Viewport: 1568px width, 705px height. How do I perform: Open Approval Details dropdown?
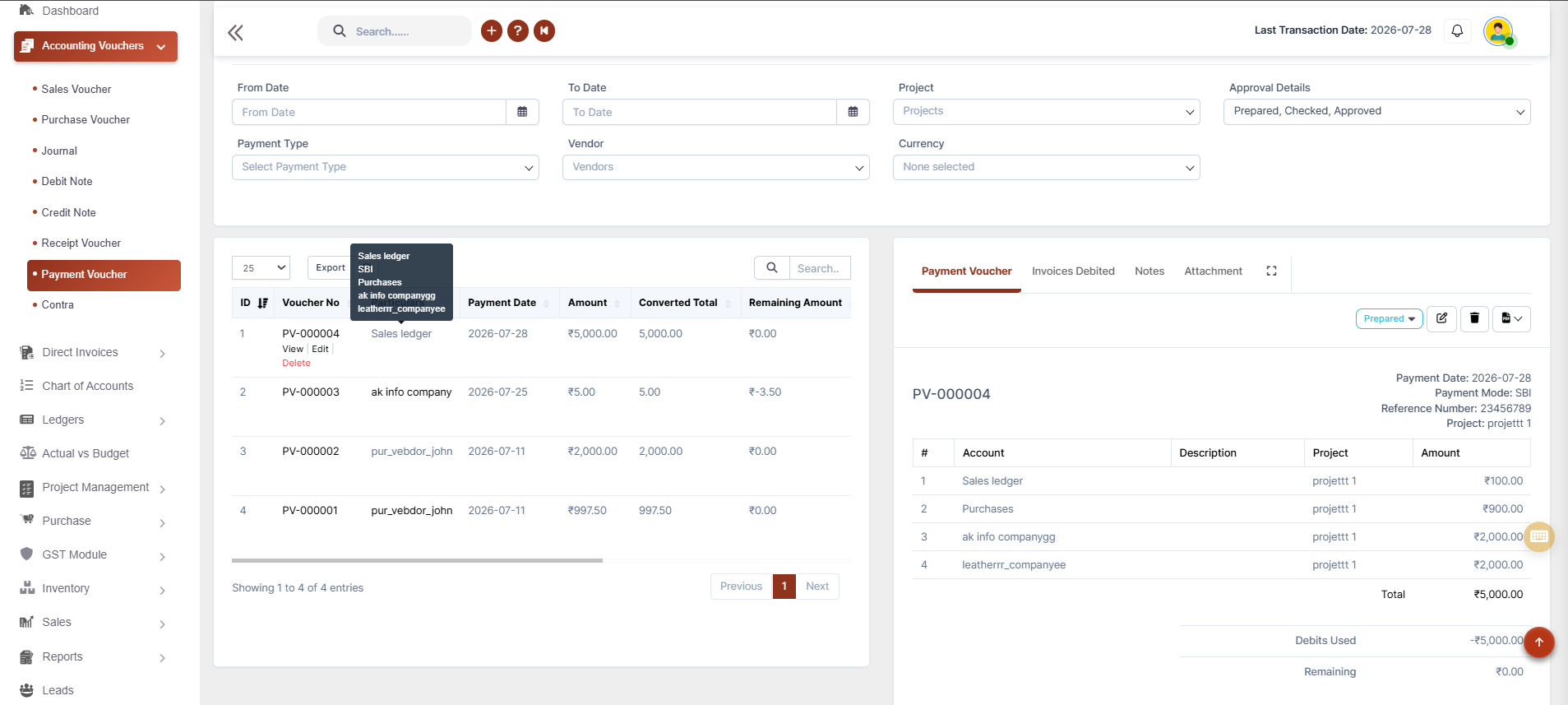tap(1376, 112)
